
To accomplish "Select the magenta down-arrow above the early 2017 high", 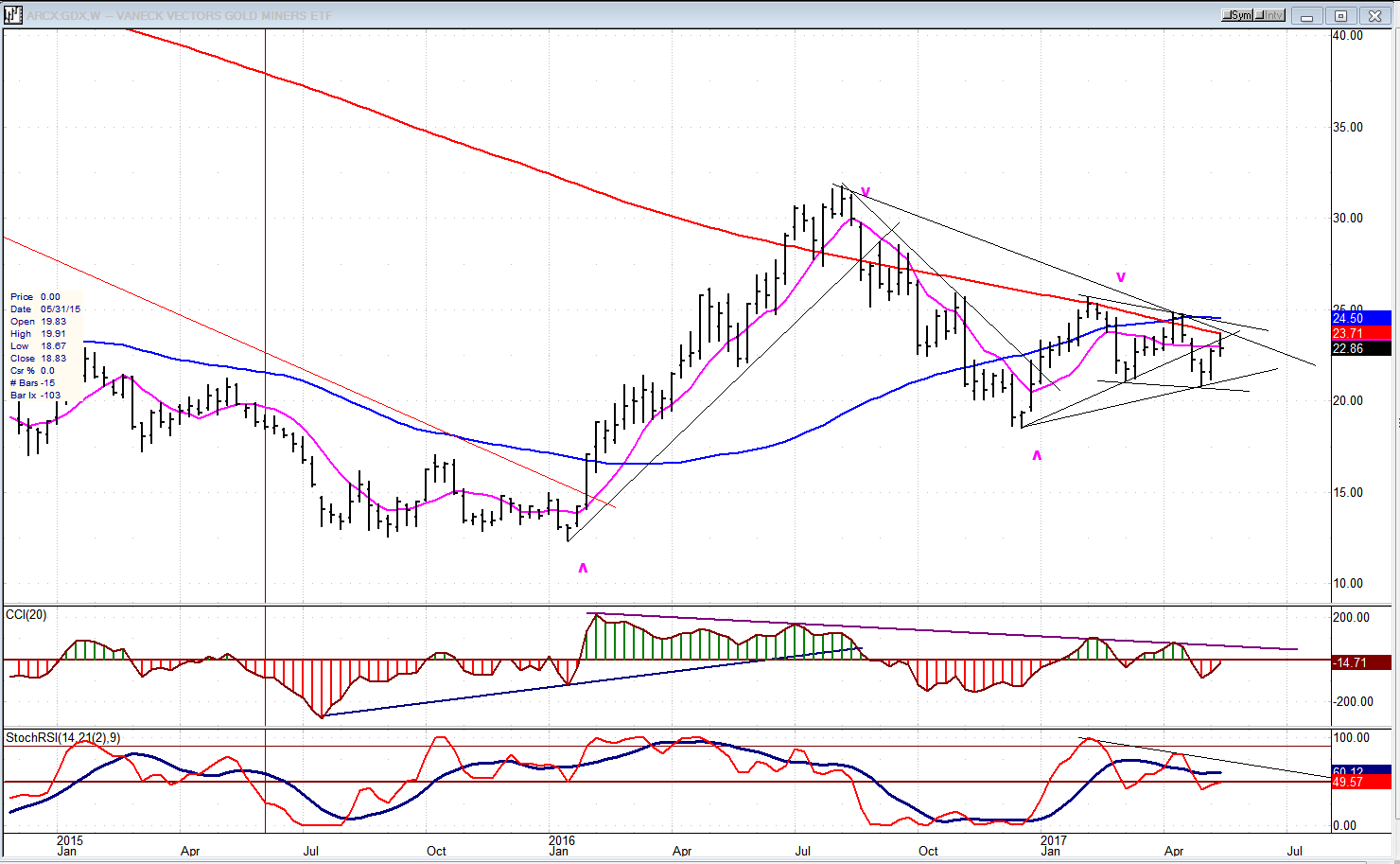I will 1121,277.
